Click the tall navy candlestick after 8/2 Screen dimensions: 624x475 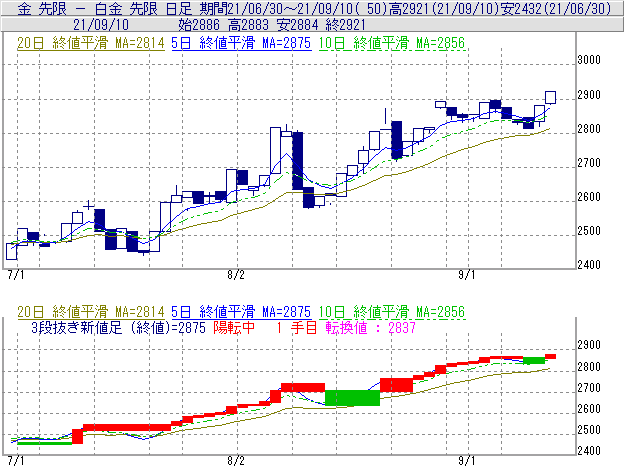coord(296,160)
